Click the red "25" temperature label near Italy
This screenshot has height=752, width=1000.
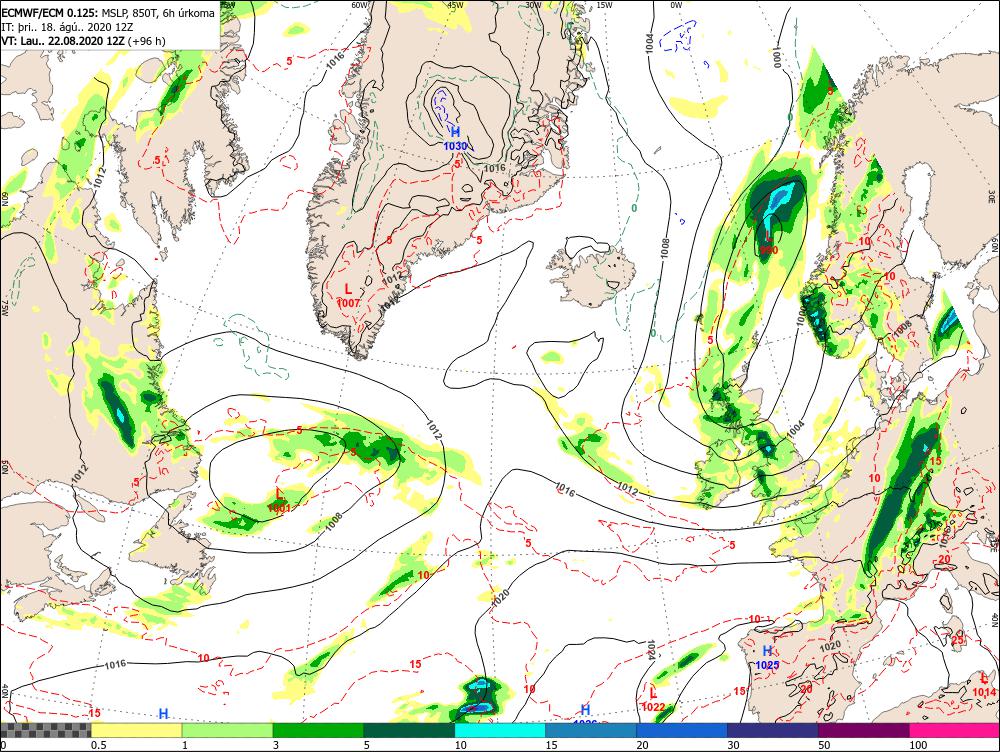[x=957, y=640]
